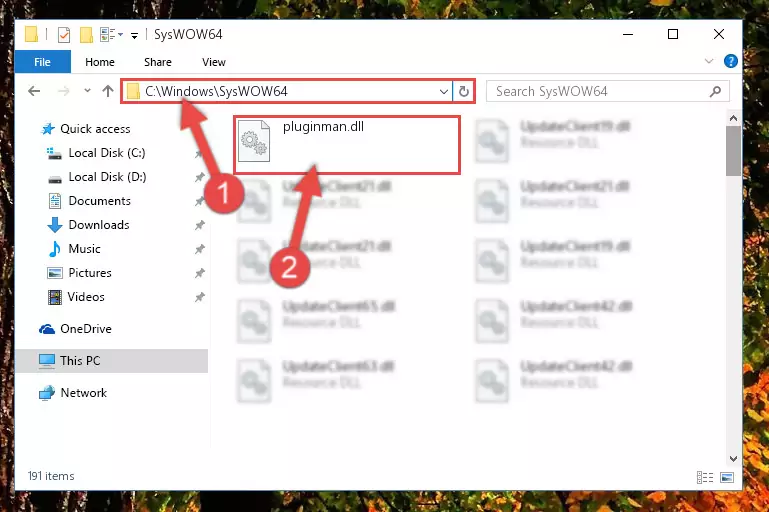
Task: Open recent locations dropdown arrow
Action: (87, 90)
